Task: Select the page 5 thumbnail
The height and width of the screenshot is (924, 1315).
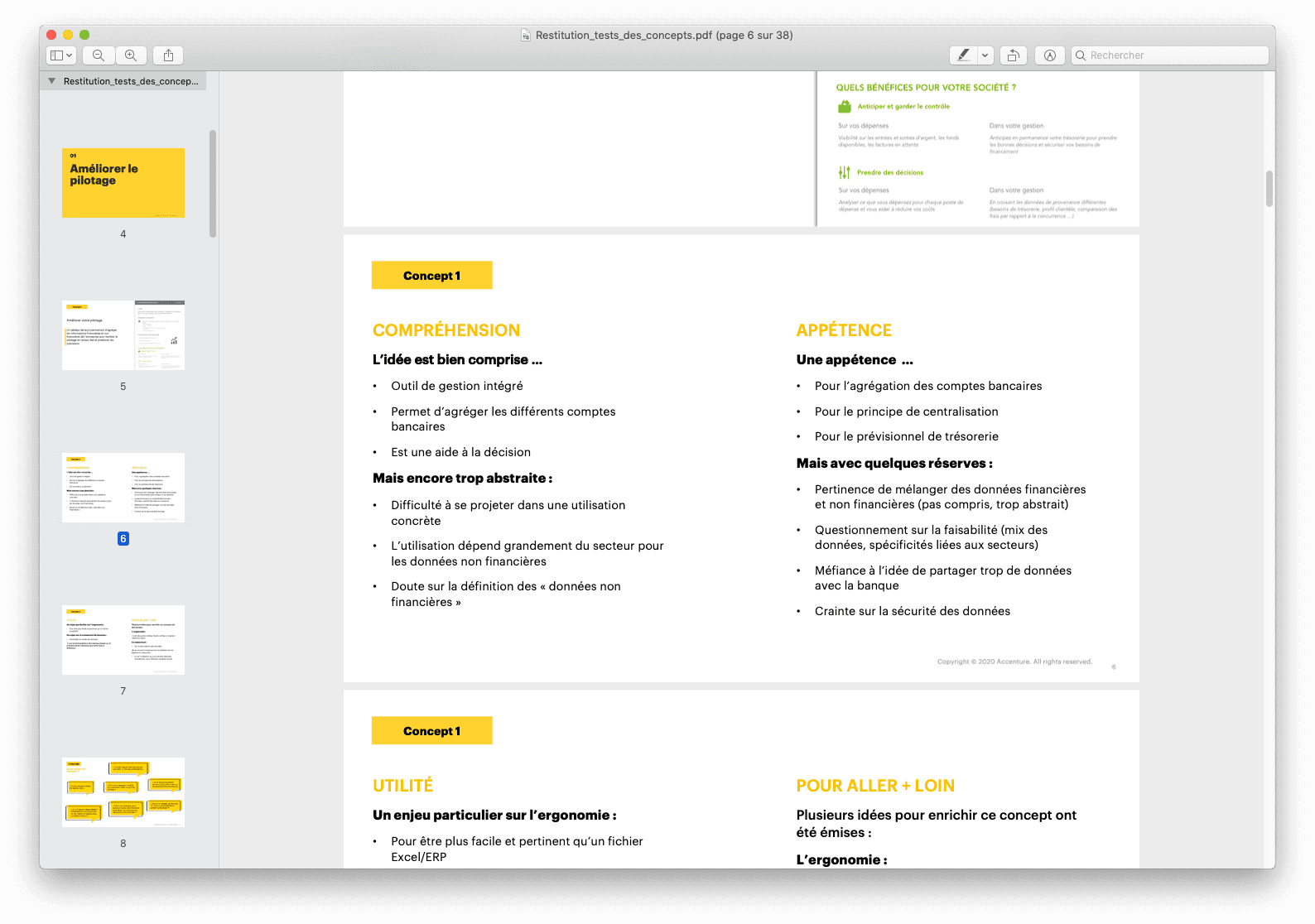Action: pos(123,335)
